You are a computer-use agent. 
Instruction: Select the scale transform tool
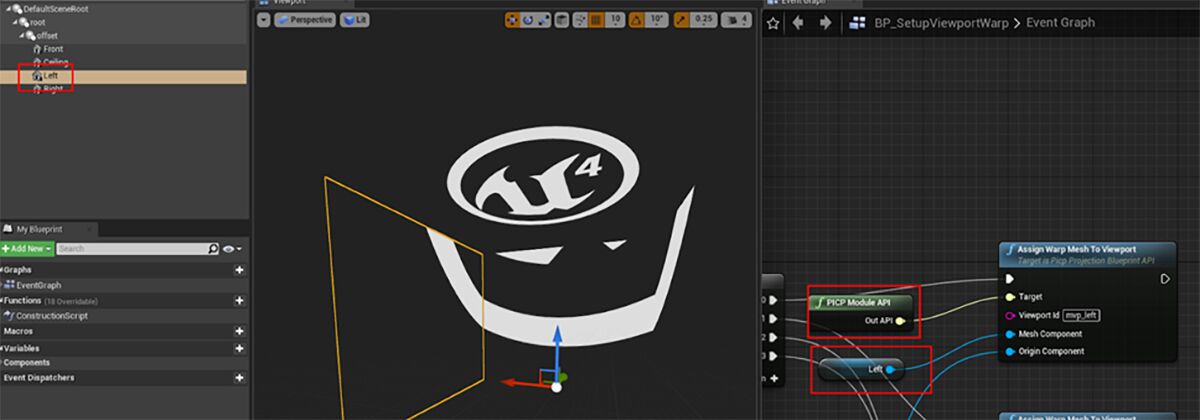(x=543, y=20)
